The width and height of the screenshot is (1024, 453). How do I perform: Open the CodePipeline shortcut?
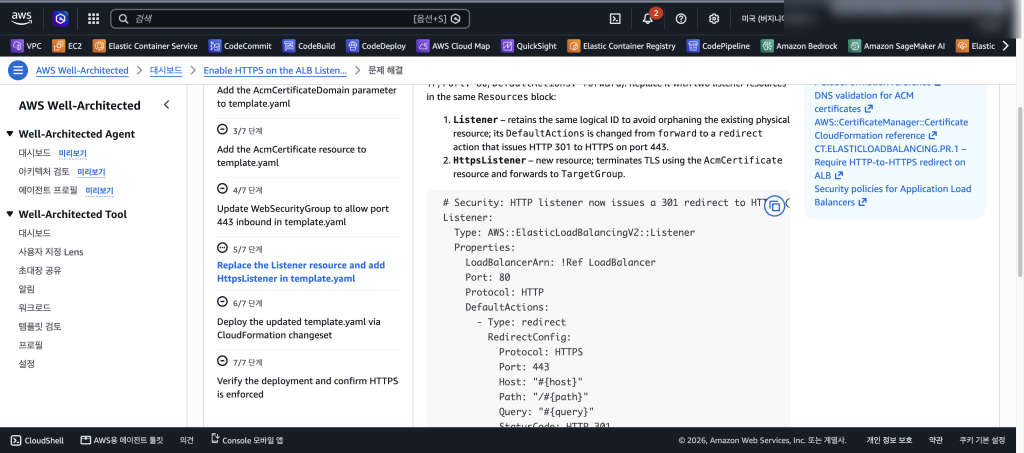718,46
